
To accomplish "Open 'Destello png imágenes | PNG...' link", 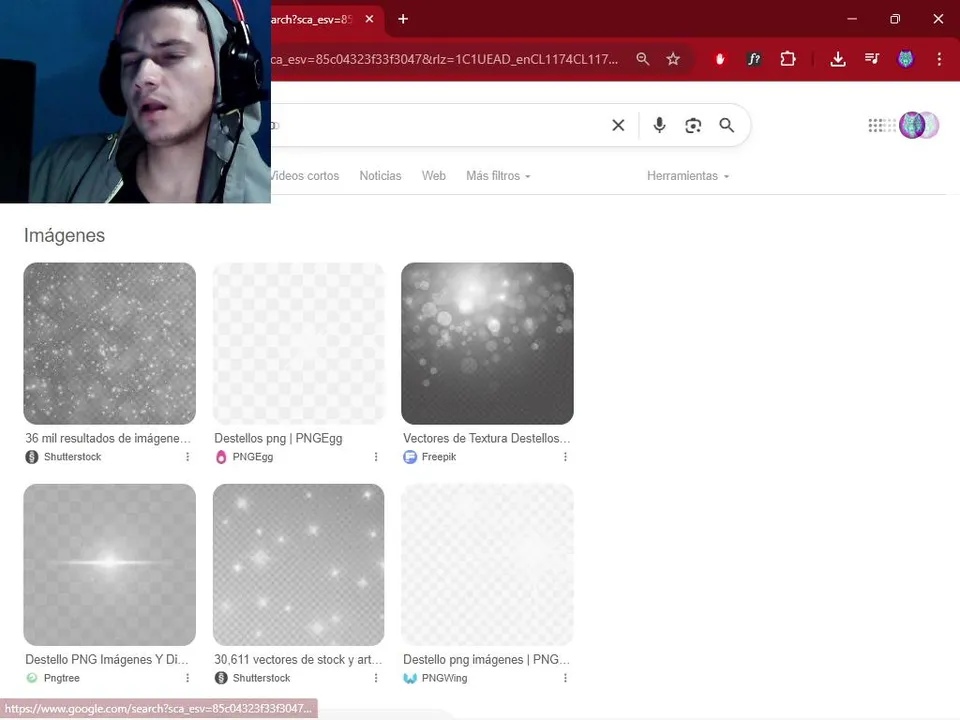I will pyautogui.click(x=487, y=659).
